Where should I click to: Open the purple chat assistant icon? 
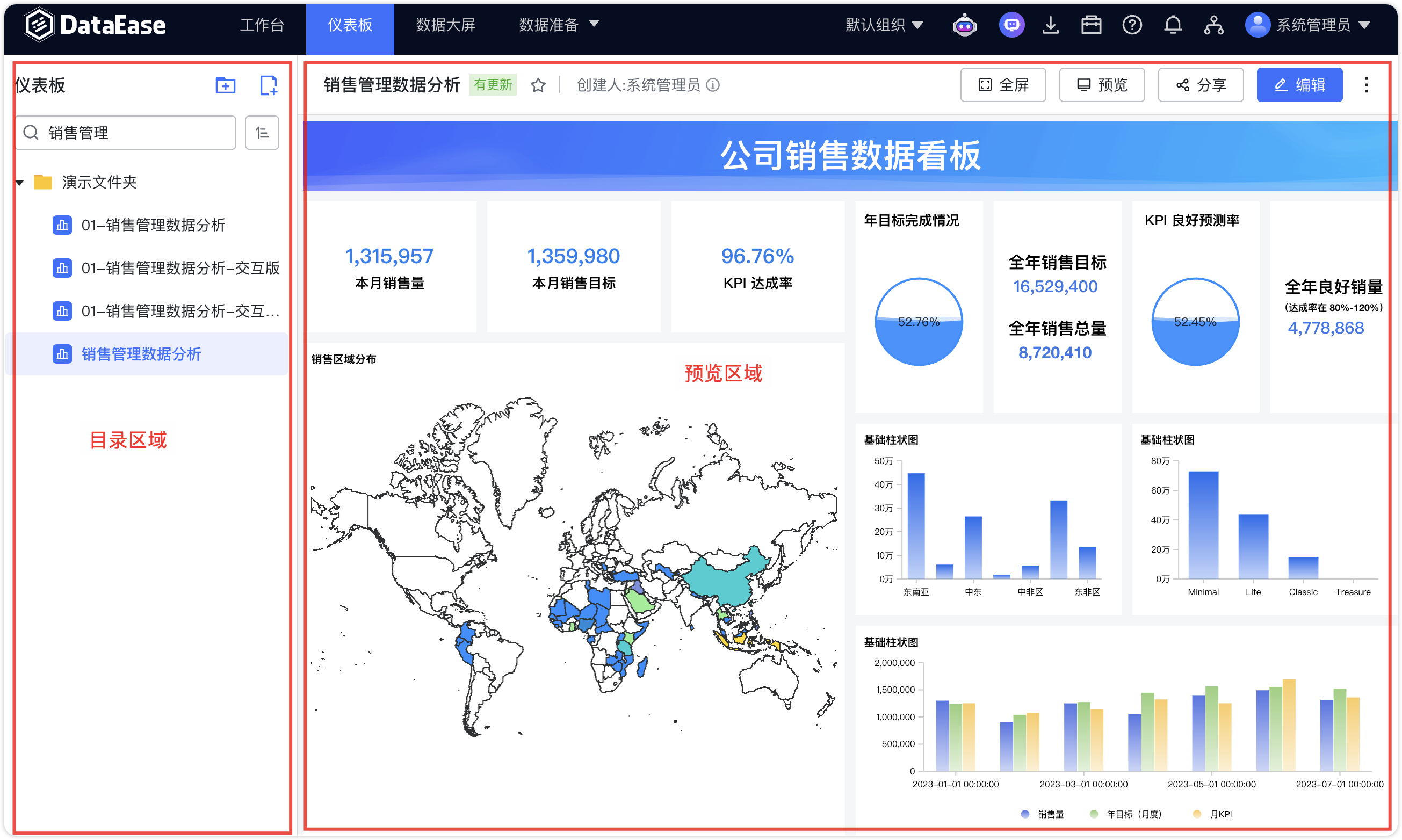pyautogui.click(x=1011, y=25)
